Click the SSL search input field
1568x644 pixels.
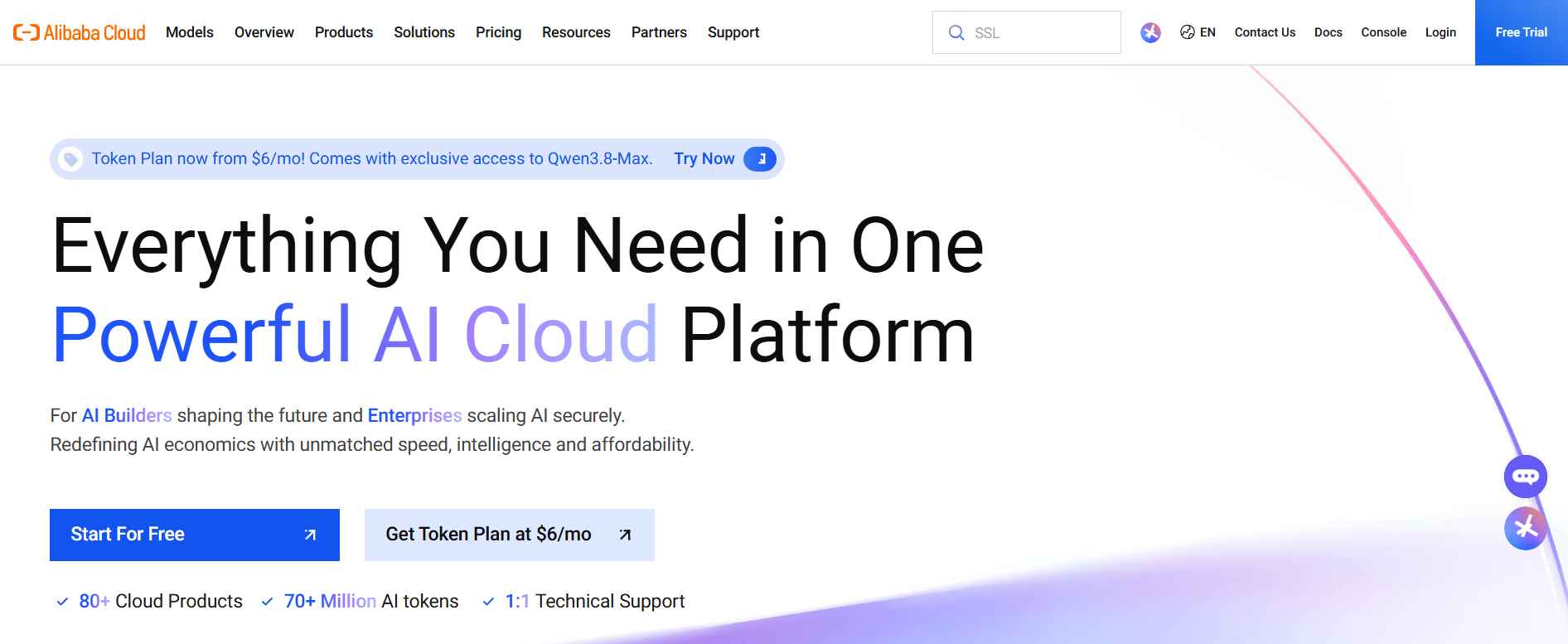pos(1027,32)
